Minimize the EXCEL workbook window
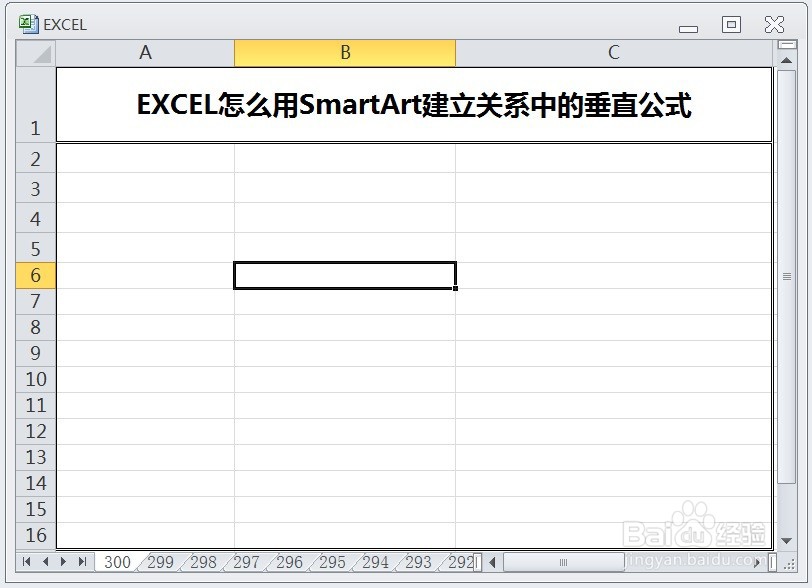 [688, 29]
